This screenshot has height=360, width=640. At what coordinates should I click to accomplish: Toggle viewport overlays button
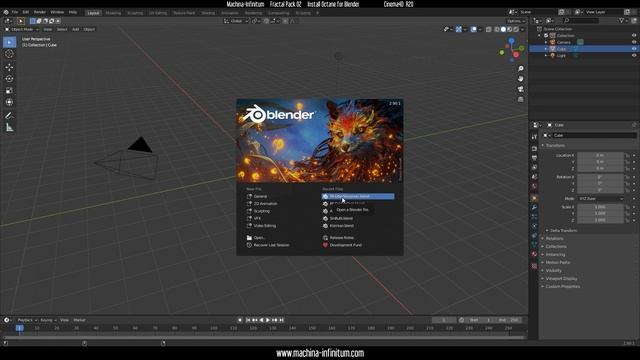coord(473,29)
